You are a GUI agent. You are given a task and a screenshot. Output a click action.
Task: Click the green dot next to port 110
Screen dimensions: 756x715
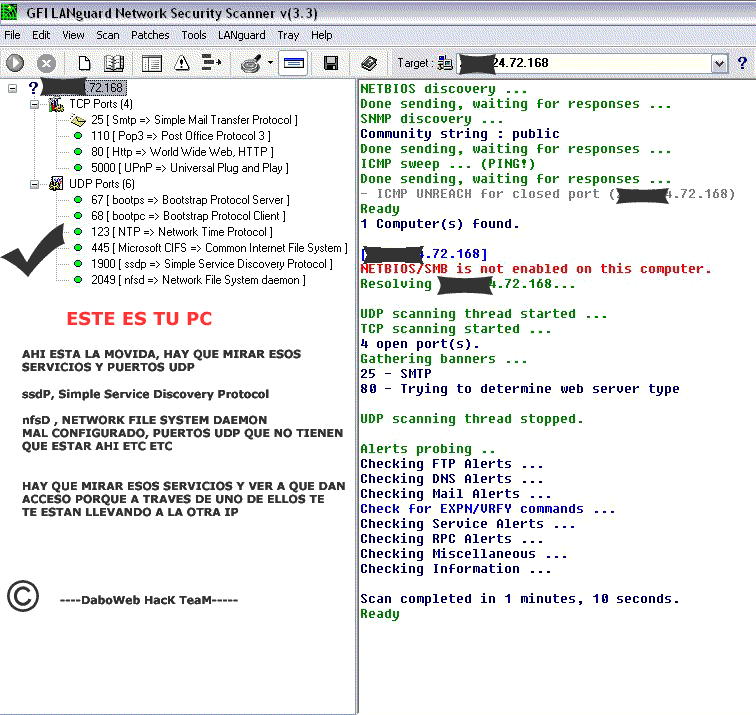[78, 136]
